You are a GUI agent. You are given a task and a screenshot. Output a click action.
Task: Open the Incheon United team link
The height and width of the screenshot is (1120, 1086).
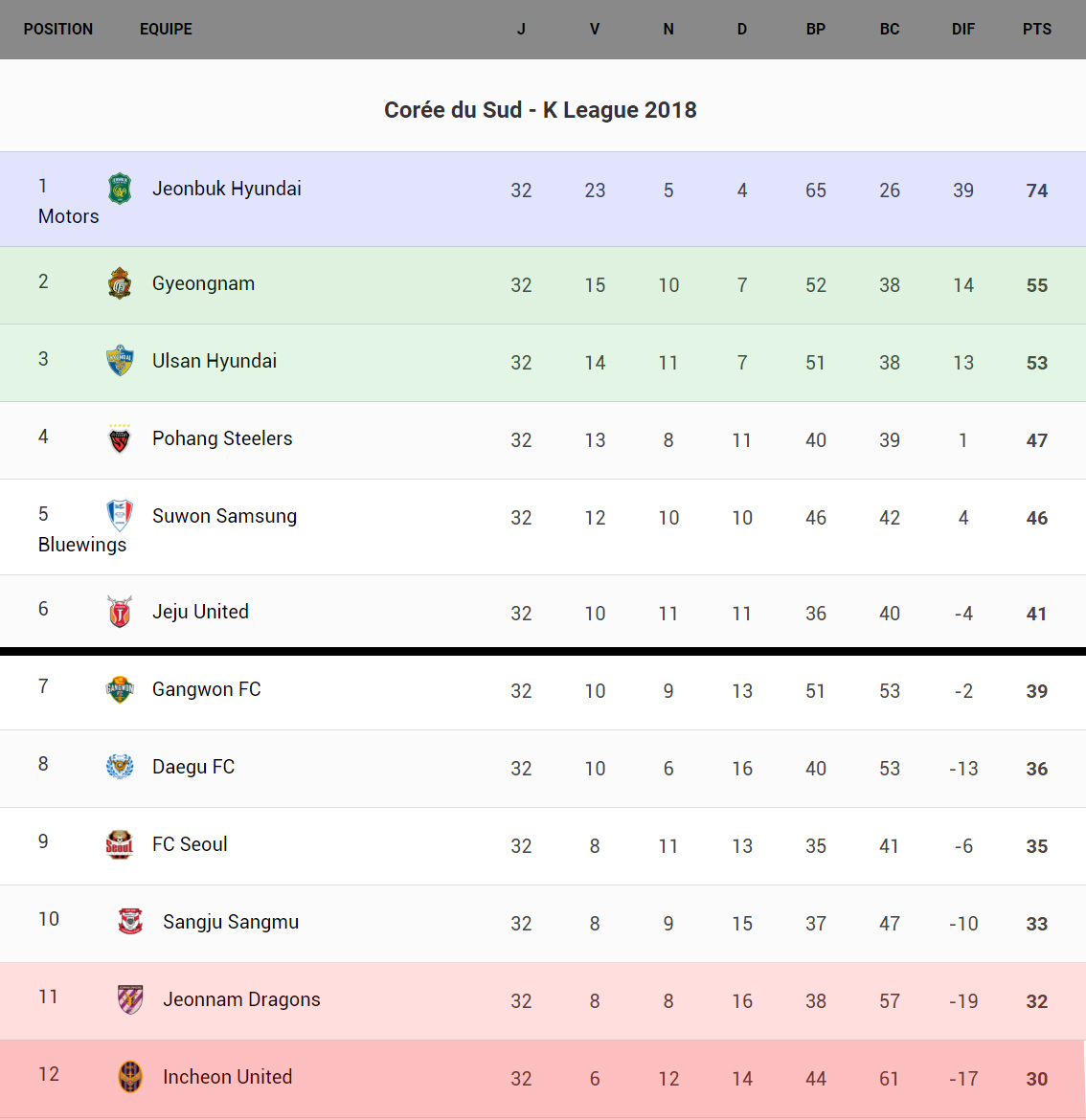pyautogui.click(x=228, y=1077)
